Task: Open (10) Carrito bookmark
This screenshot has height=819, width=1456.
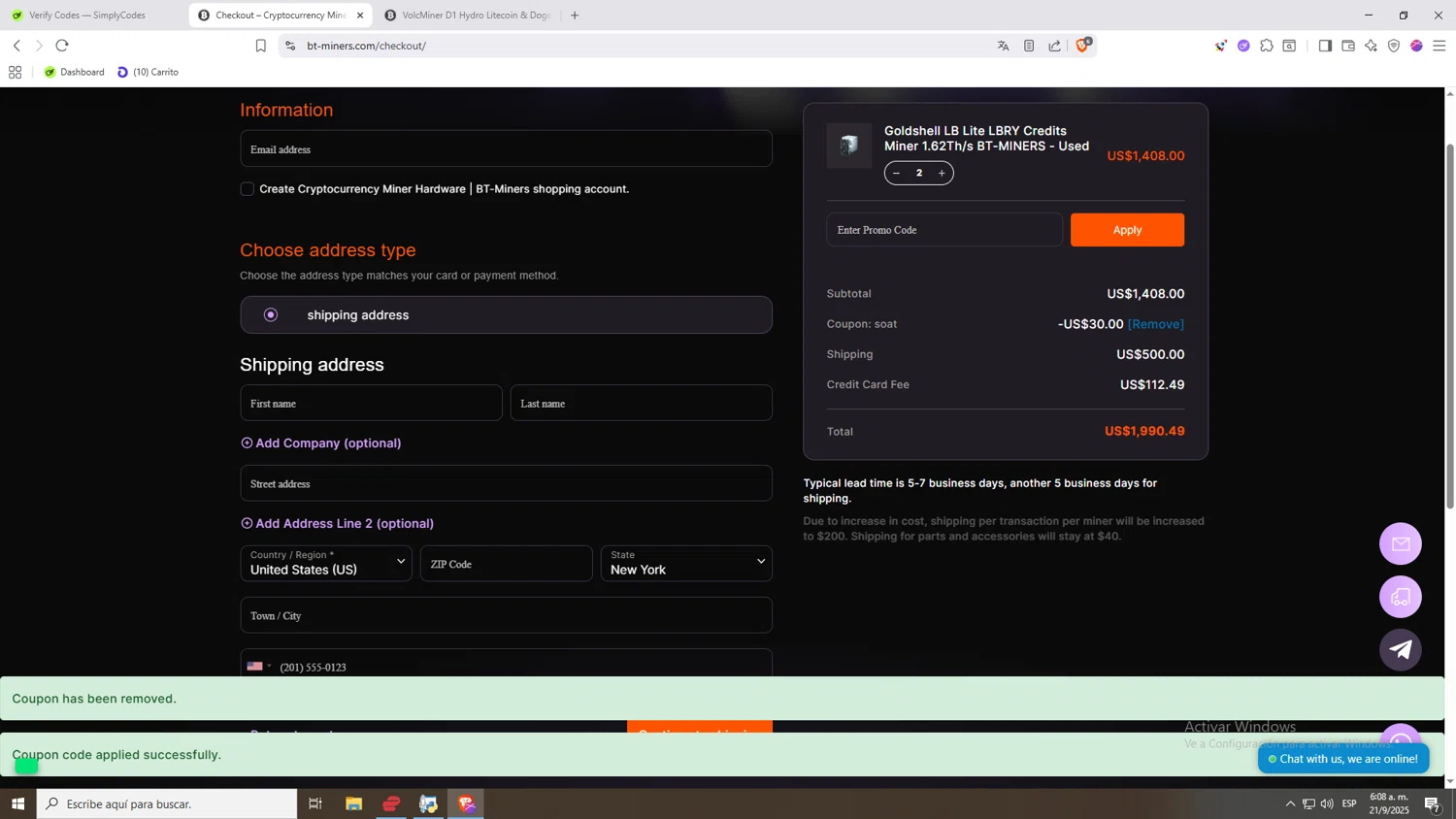Action: 148,72
